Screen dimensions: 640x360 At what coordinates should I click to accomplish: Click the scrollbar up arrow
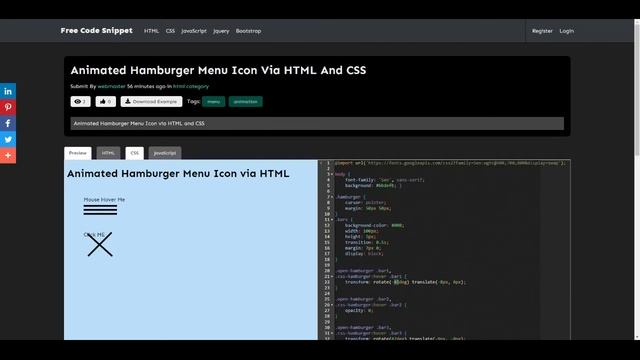(x=637, y=22)
